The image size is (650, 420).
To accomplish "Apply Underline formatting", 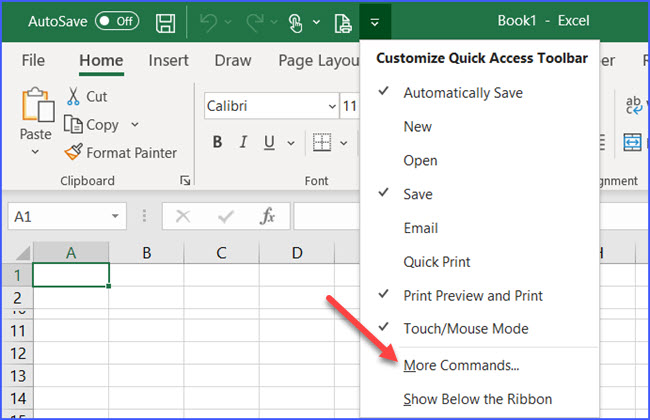I will click(x=269, y=143).
